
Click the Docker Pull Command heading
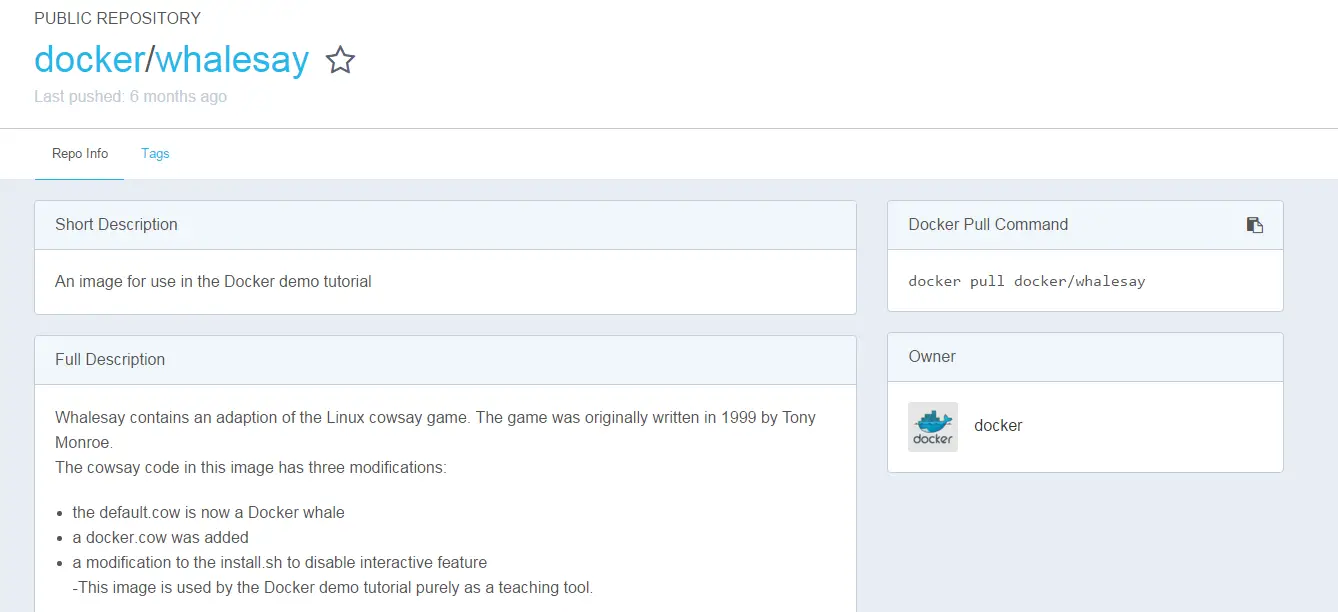point(988,225)
